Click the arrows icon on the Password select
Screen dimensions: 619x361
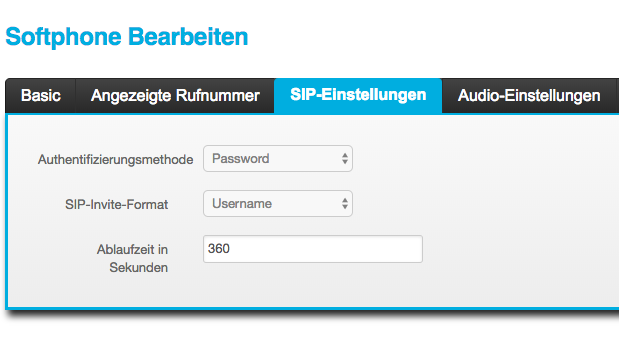point(345,159)
